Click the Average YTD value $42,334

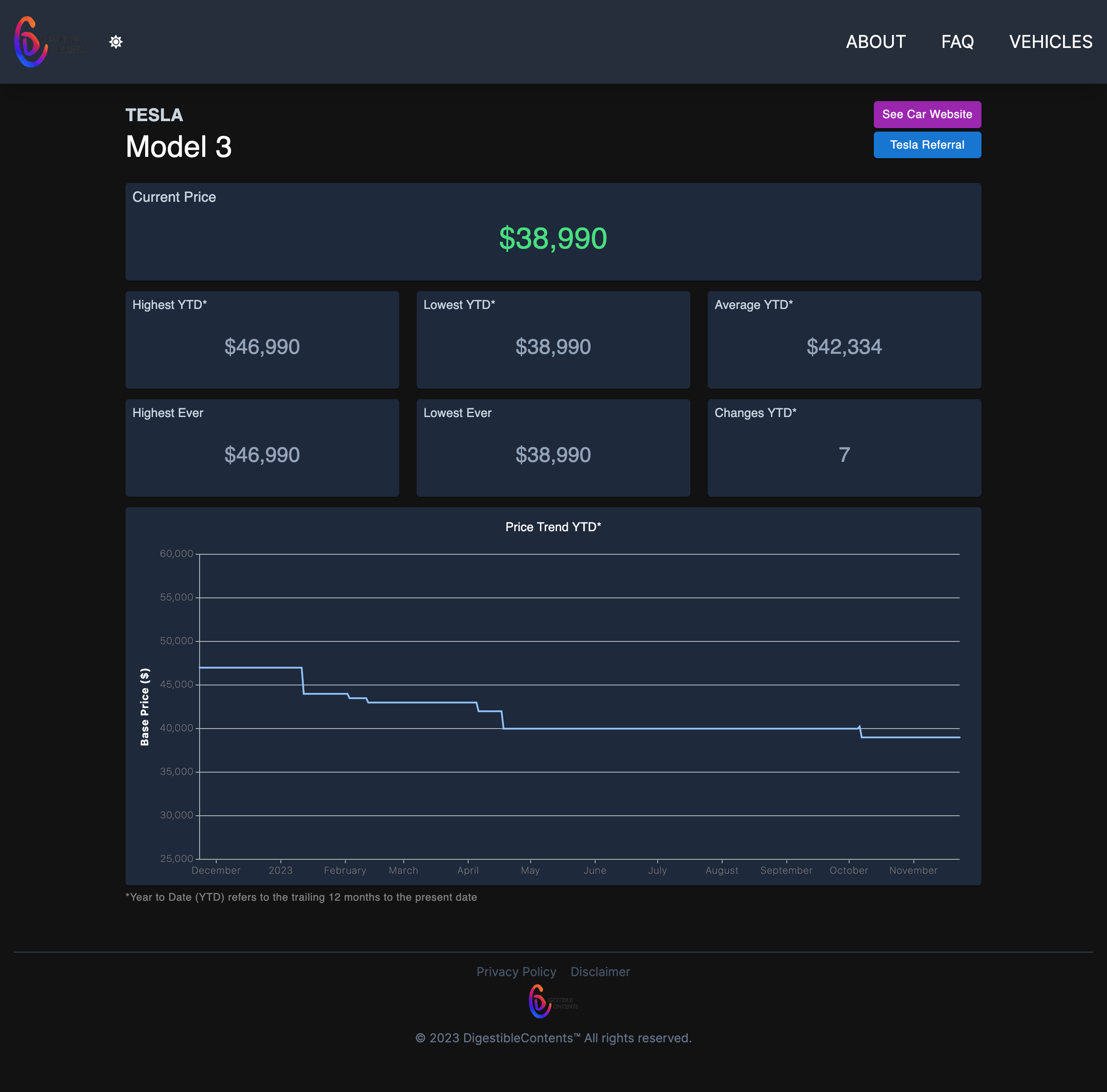pos(844,346)
